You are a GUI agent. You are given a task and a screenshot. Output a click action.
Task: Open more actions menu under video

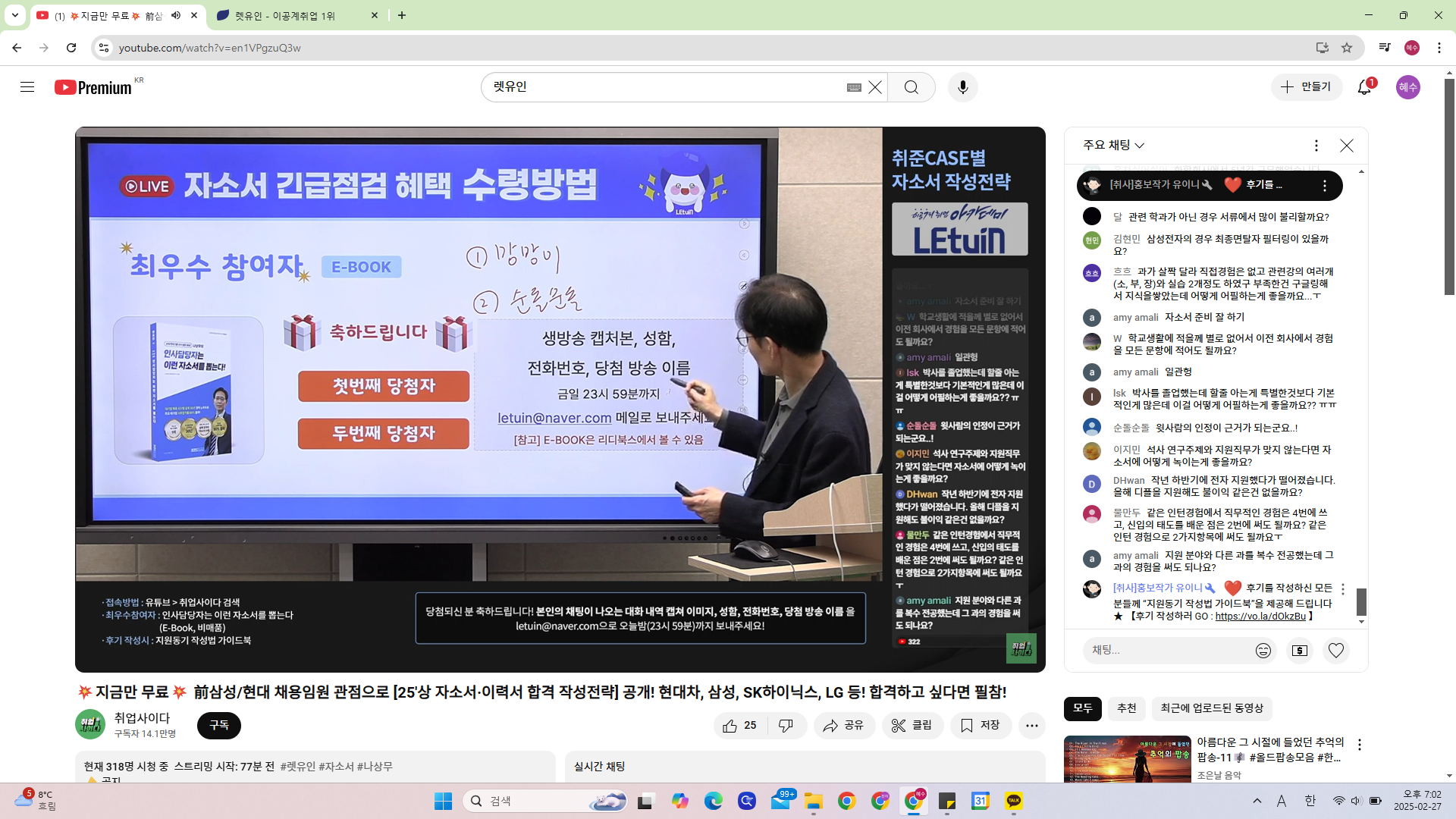click(x=1032, y=726)
